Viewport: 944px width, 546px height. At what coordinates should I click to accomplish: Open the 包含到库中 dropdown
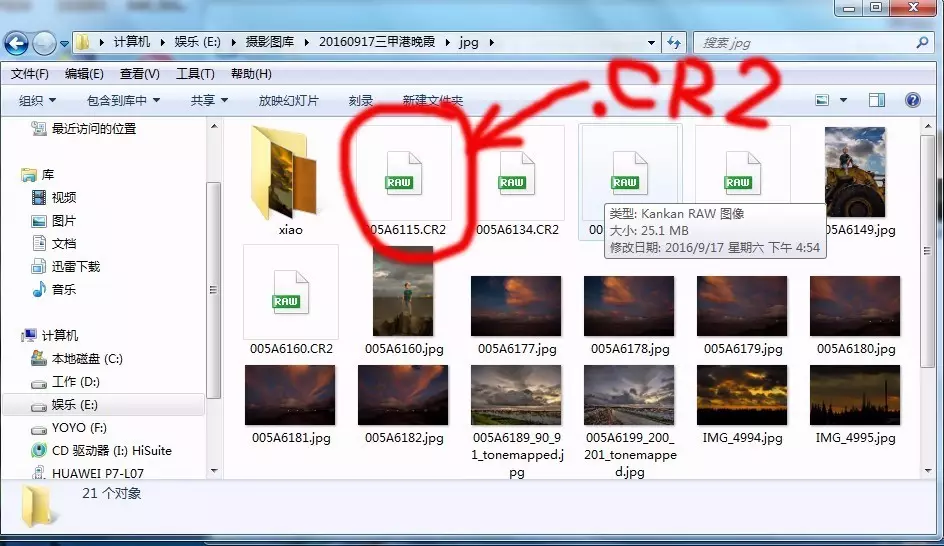pos(123,101)
